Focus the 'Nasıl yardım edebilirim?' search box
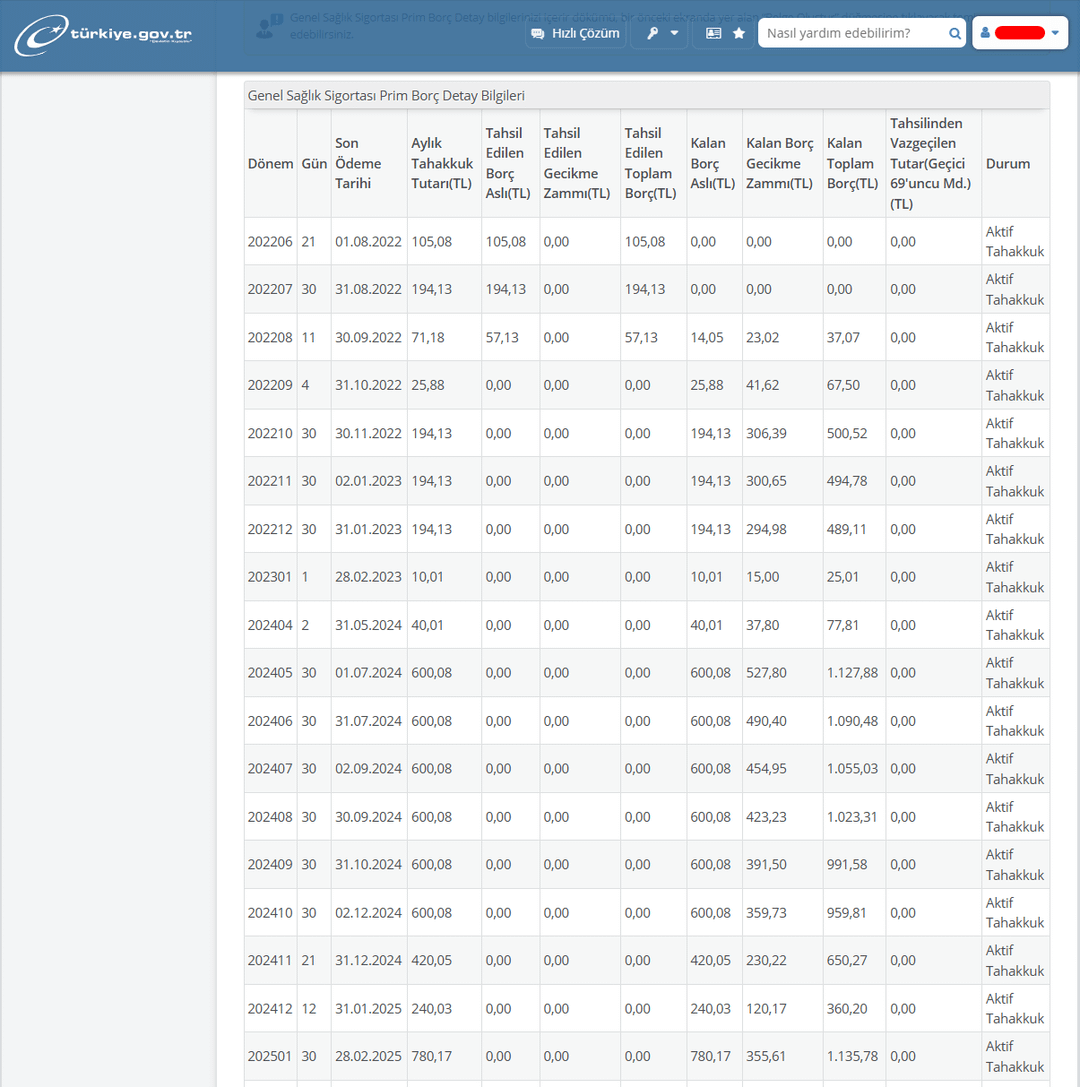This screenshot has height=1087, width=1080. tap(854, 33)
